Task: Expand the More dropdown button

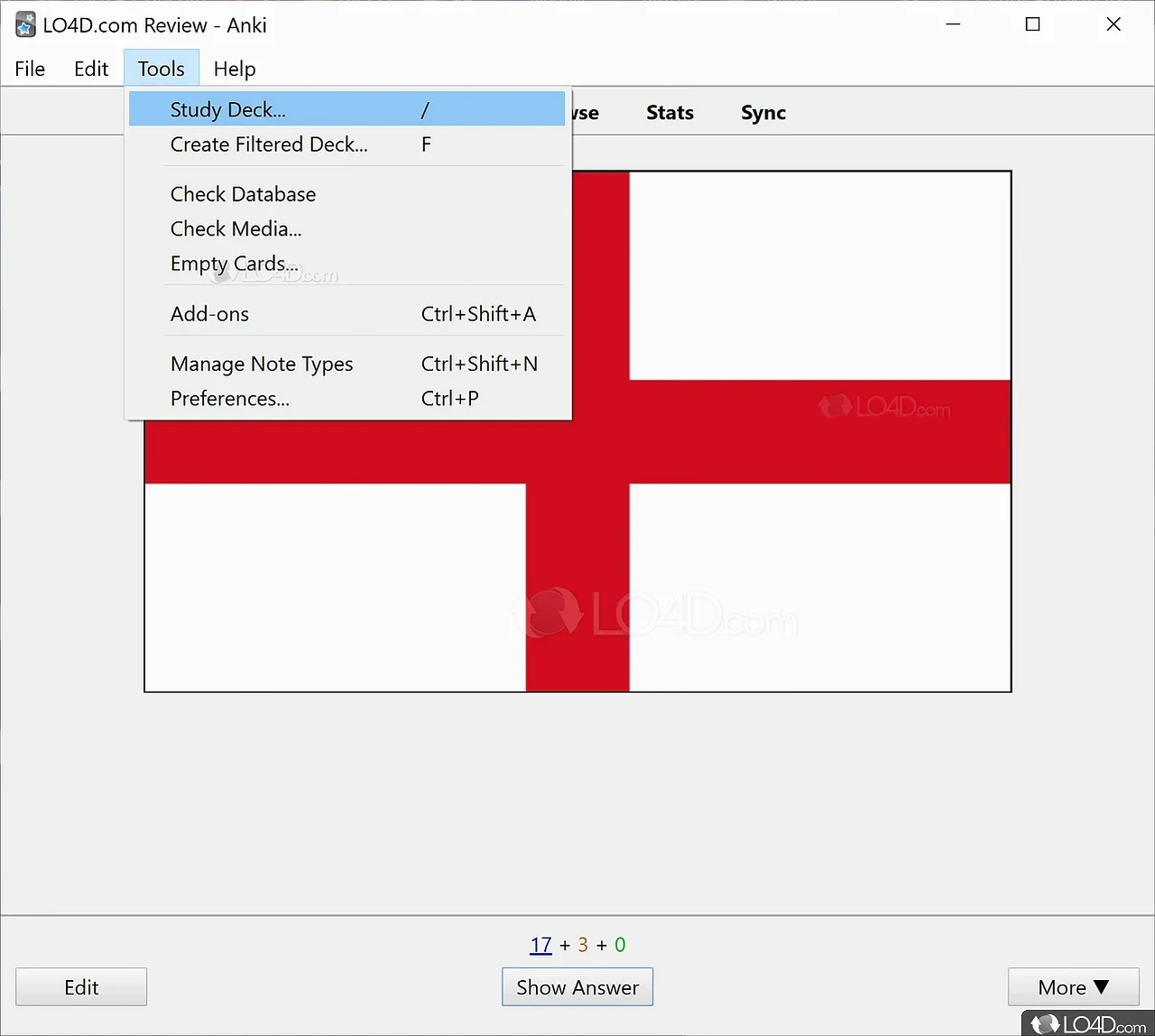Action: [x=1074, y=987]
